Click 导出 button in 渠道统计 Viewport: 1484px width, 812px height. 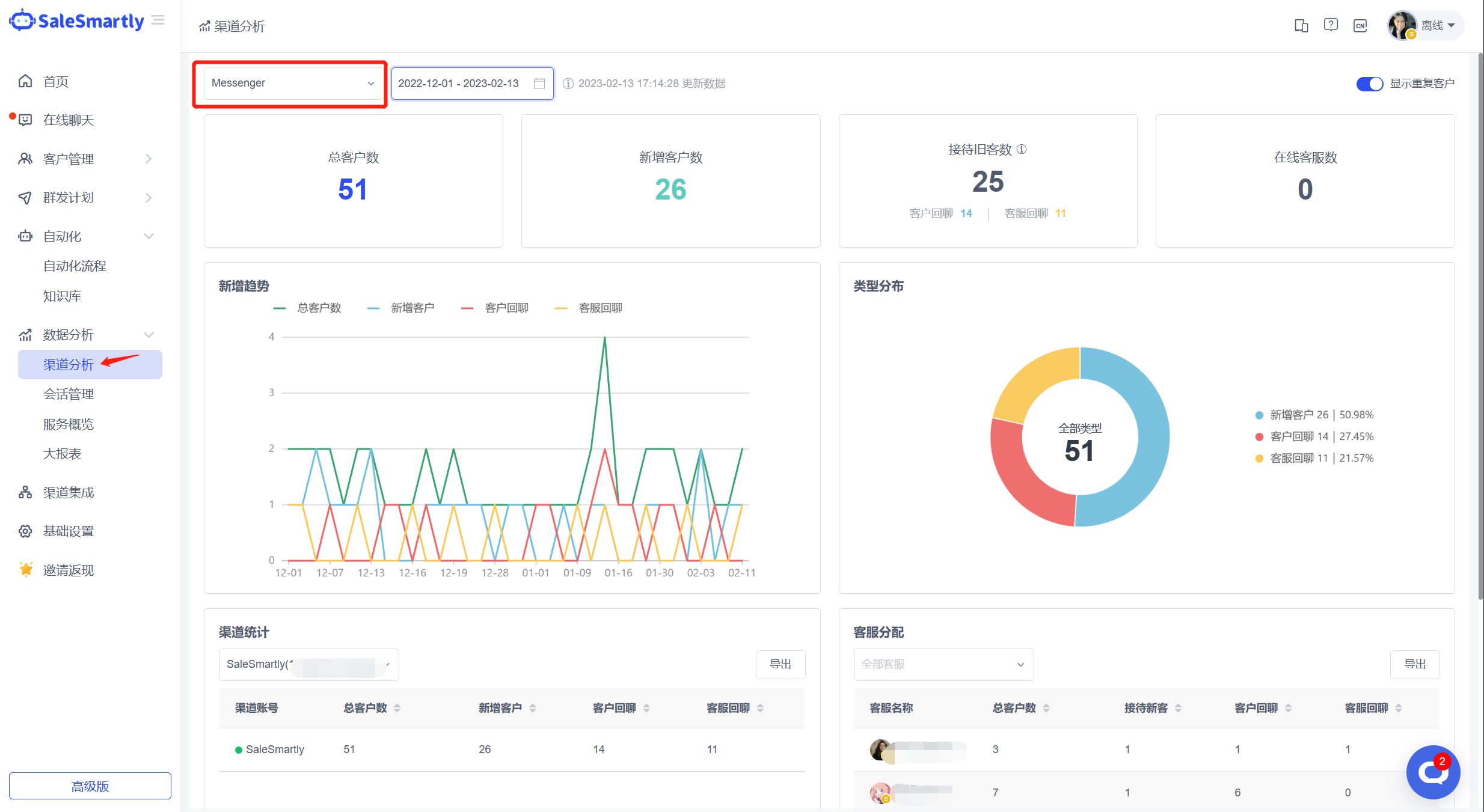pos(780,664)
